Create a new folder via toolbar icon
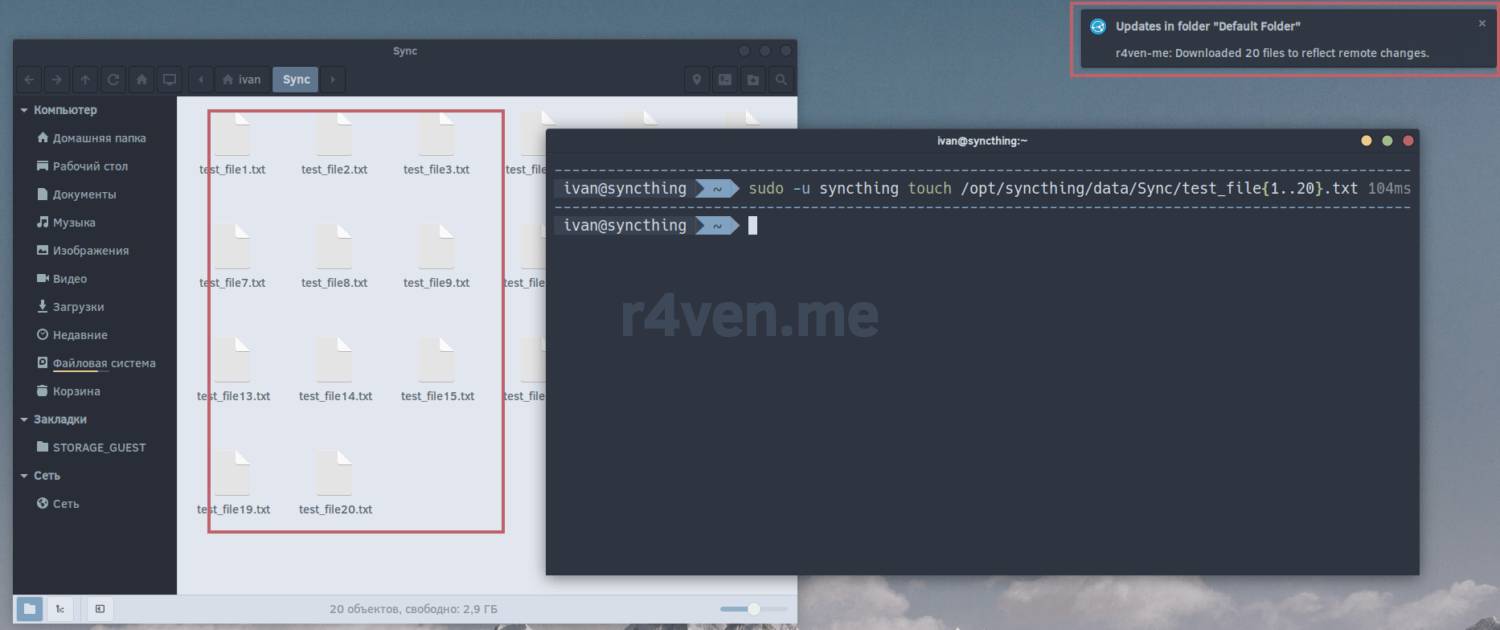This screenshot has height=630, width=1500. click(x=753, y=80)
